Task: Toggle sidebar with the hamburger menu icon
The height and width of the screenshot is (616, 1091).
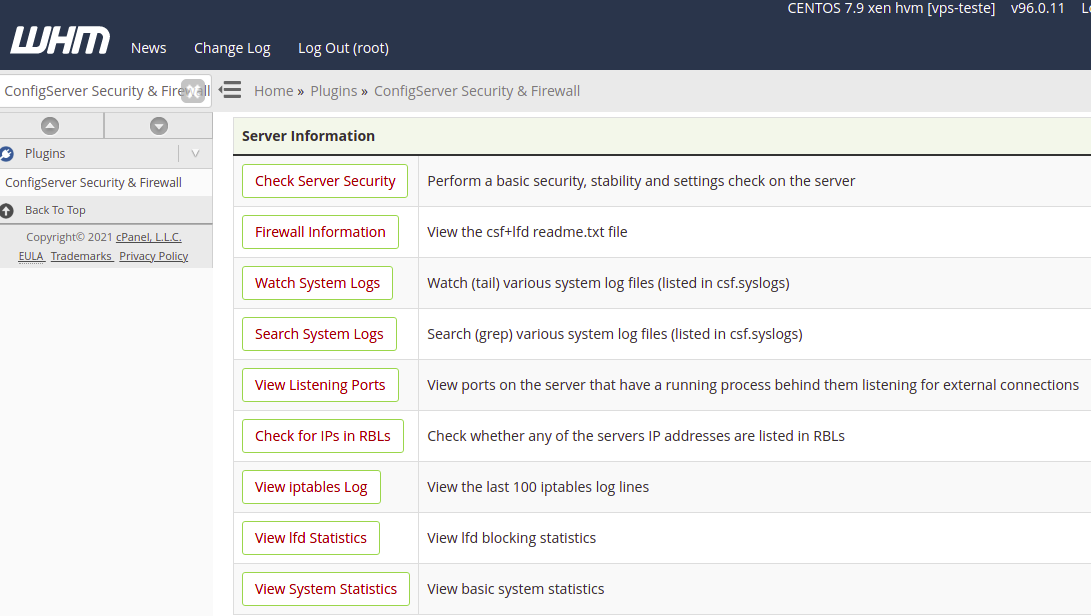Action: pos(230,90)
